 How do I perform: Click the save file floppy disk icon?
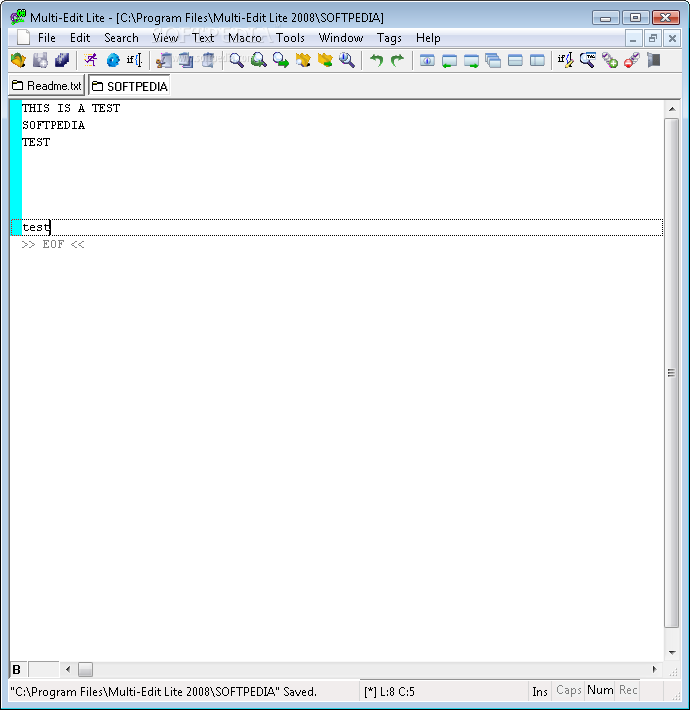(40, 60)
